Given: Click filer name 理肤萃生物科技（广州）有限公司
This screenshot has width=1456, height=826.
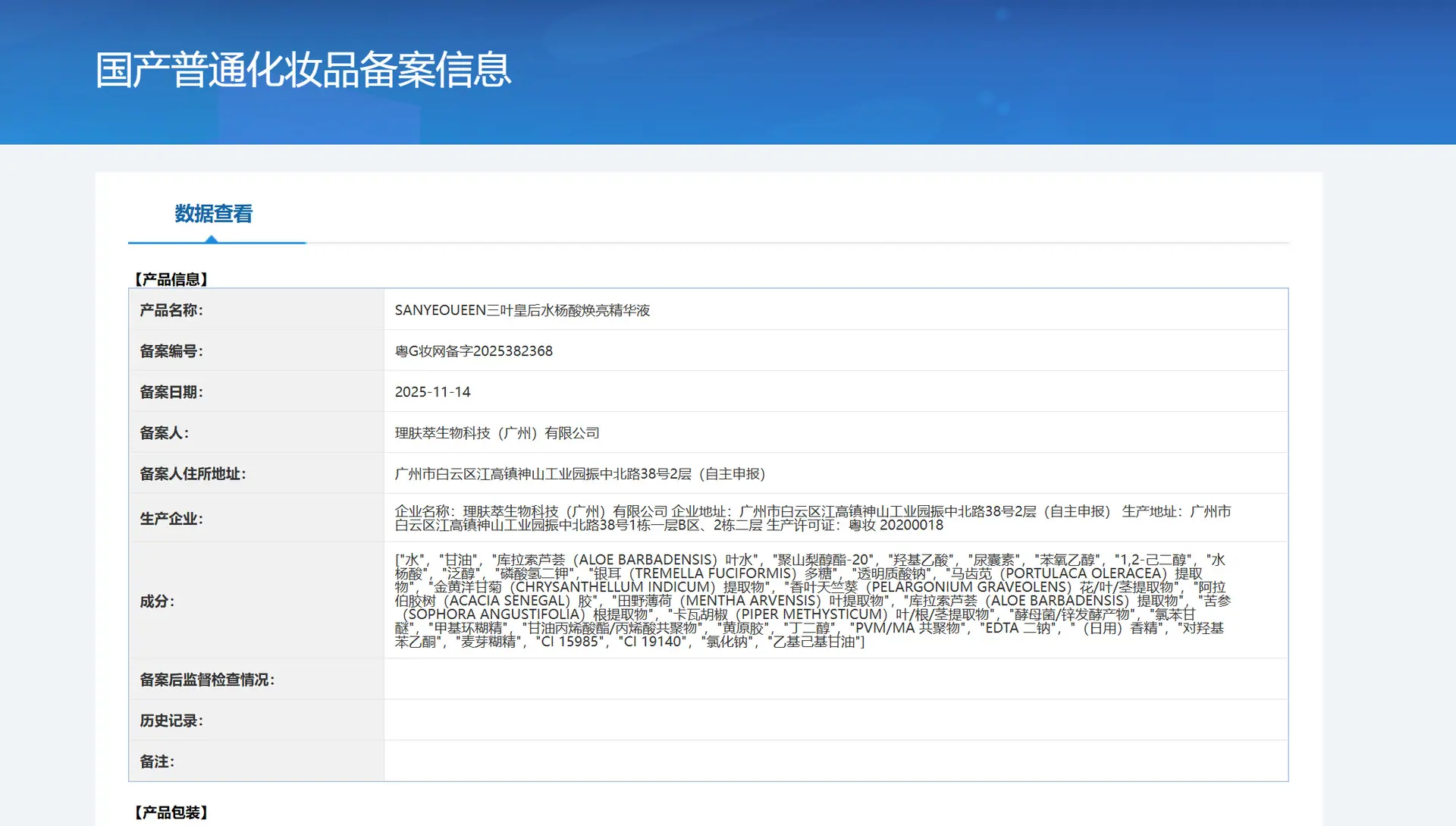Looking at the screenshot, I should point(497,433).
